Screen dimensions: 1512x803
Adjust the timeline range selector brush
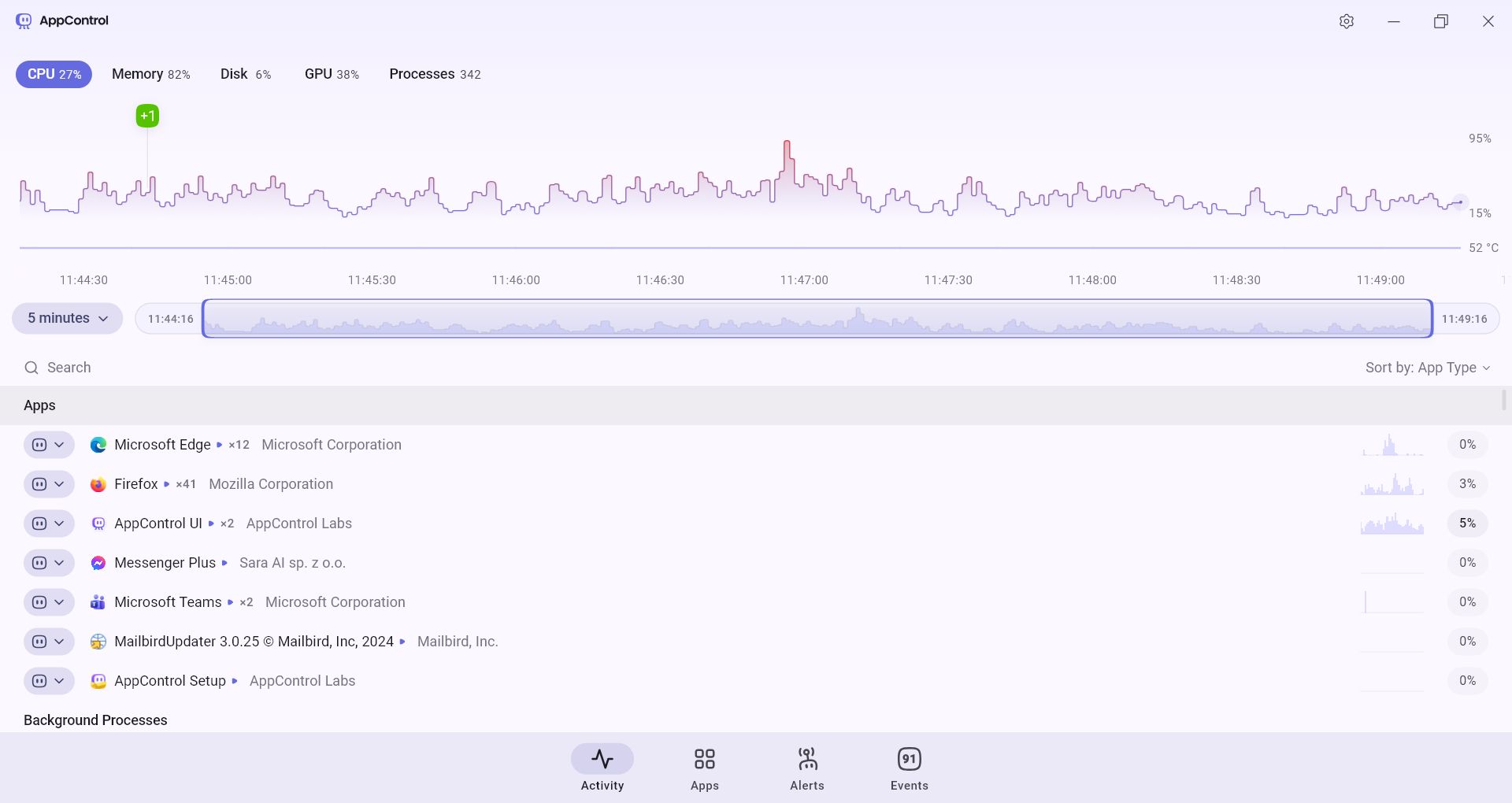click(817, 319)
